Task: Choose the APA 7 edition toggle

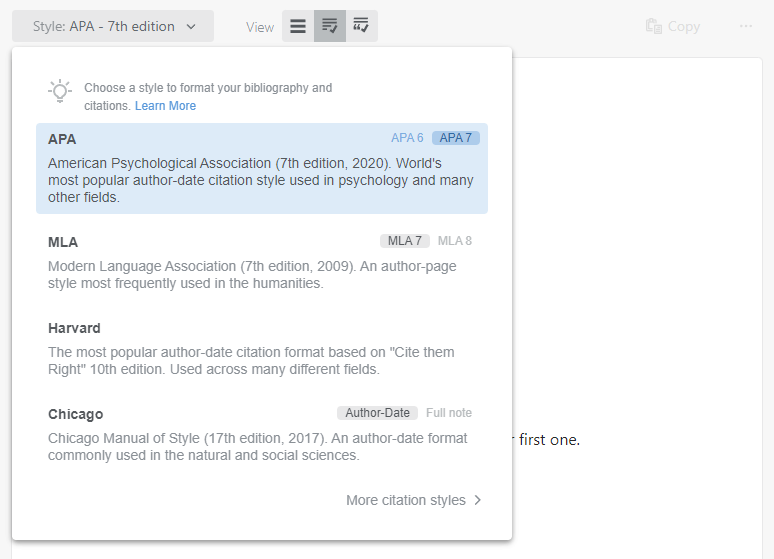Action: tap(456, 138)
